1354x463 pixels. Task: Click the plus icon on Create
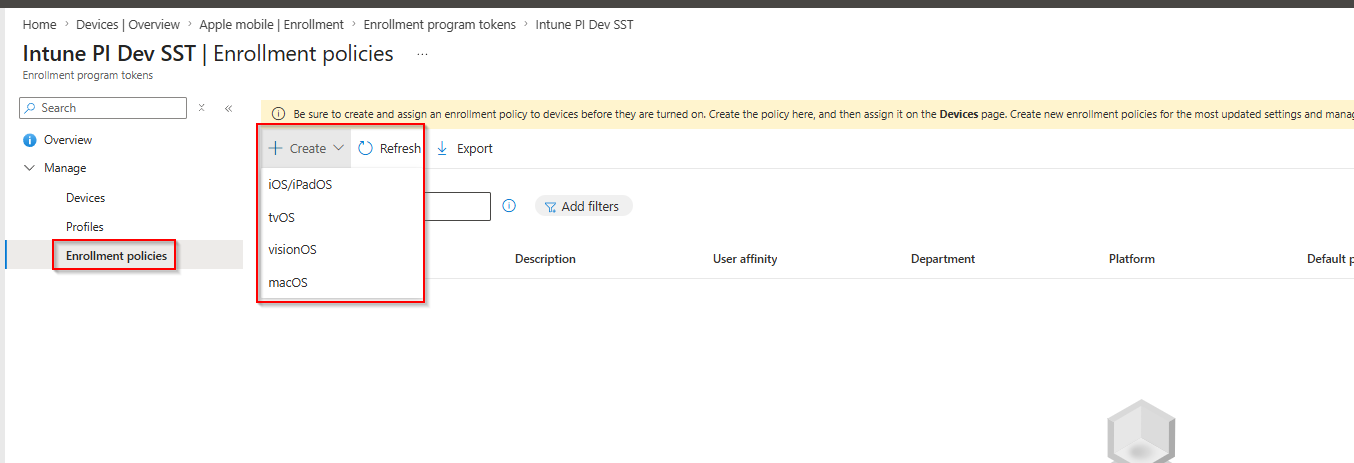[x=275, y=148]
